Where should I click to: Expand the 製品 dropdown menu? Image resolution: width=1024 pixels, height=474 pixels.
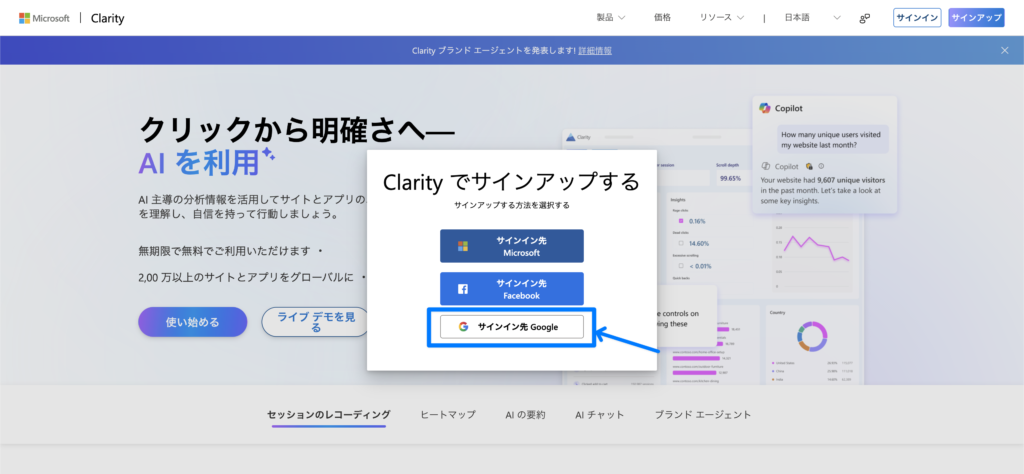[610, 18]
